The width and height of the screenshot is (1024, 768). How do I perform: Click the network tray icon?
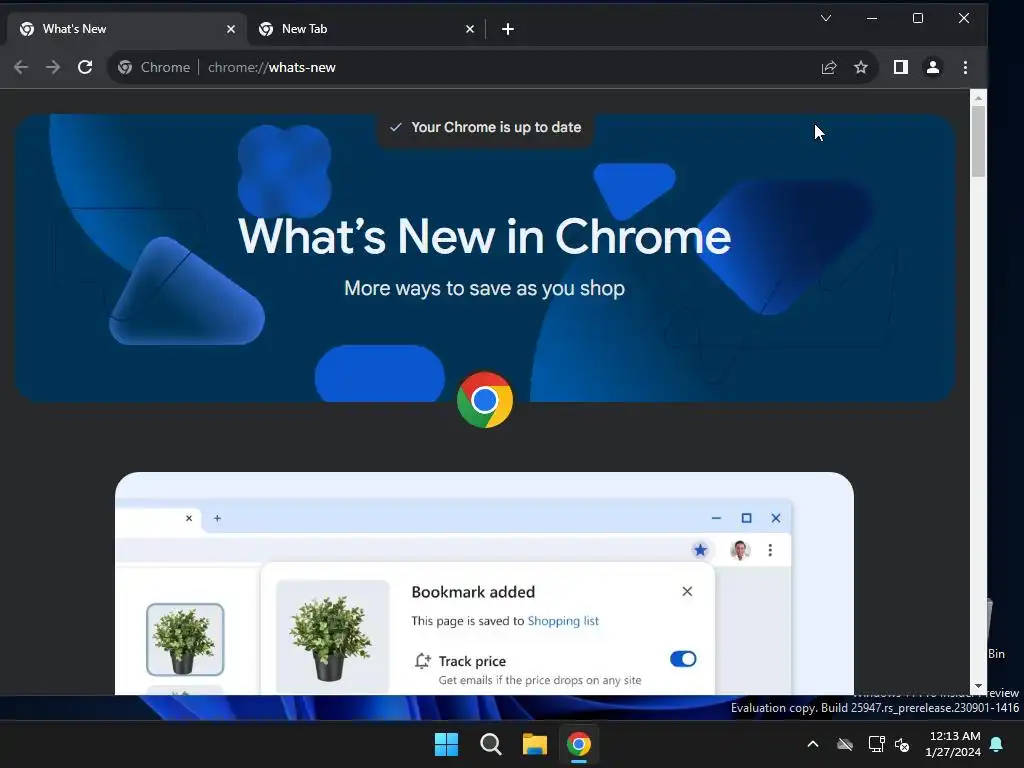[x=876, y=744]
